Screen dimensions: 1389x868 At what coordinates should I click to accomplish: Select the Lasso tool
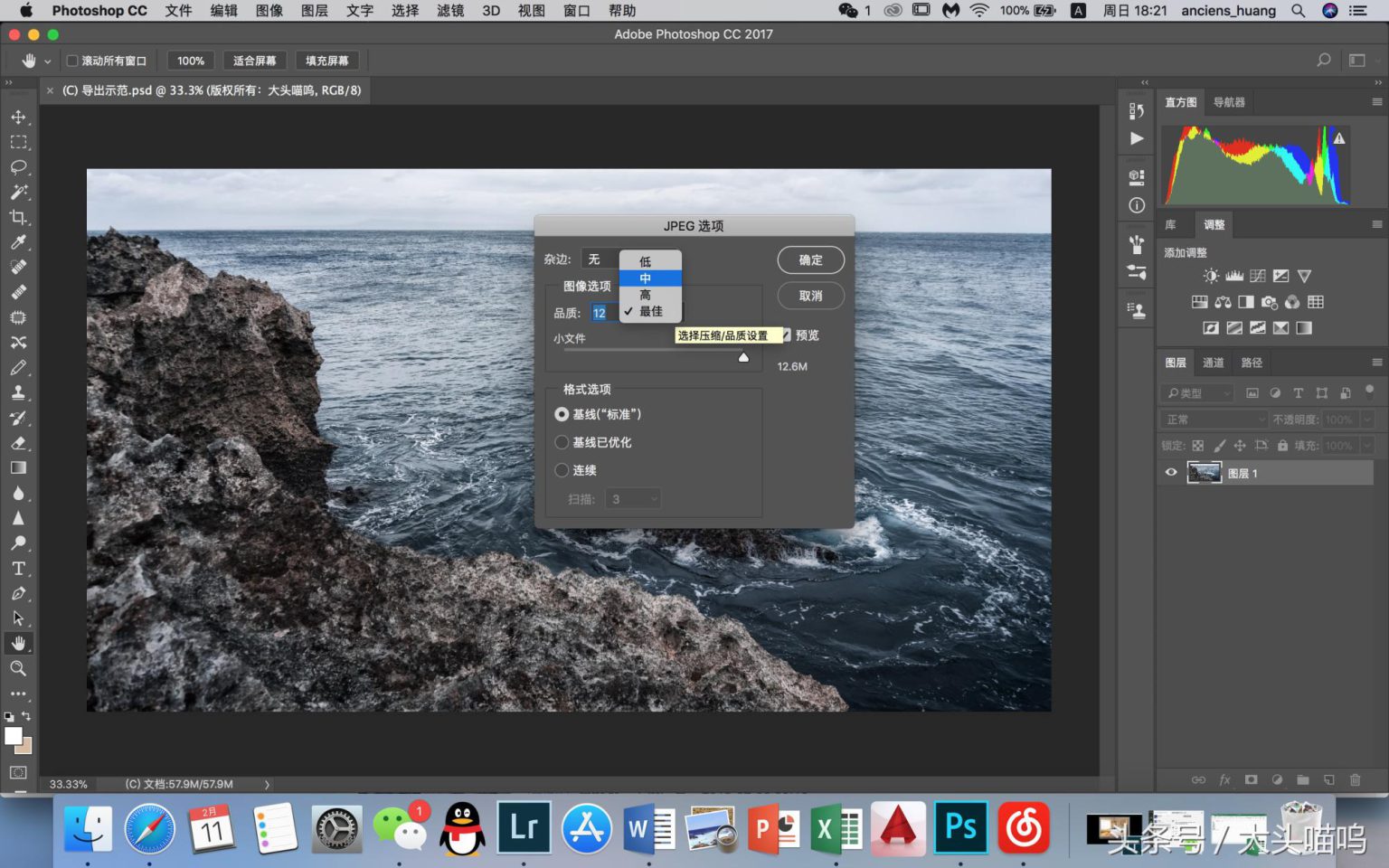[18, 167]
